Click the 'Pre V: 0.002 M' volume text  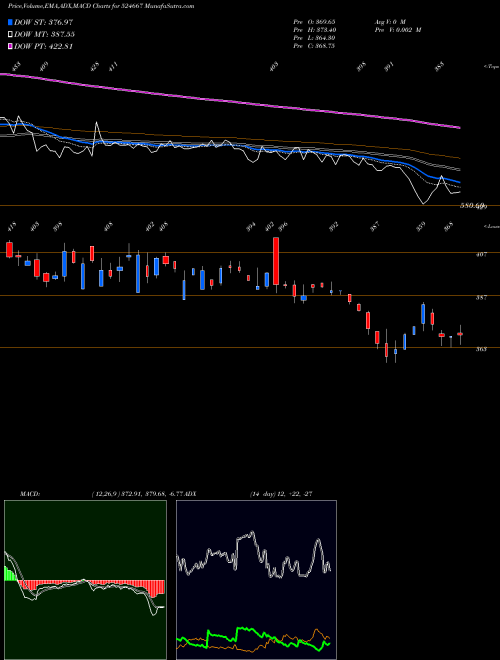click(x=398, y=30)
